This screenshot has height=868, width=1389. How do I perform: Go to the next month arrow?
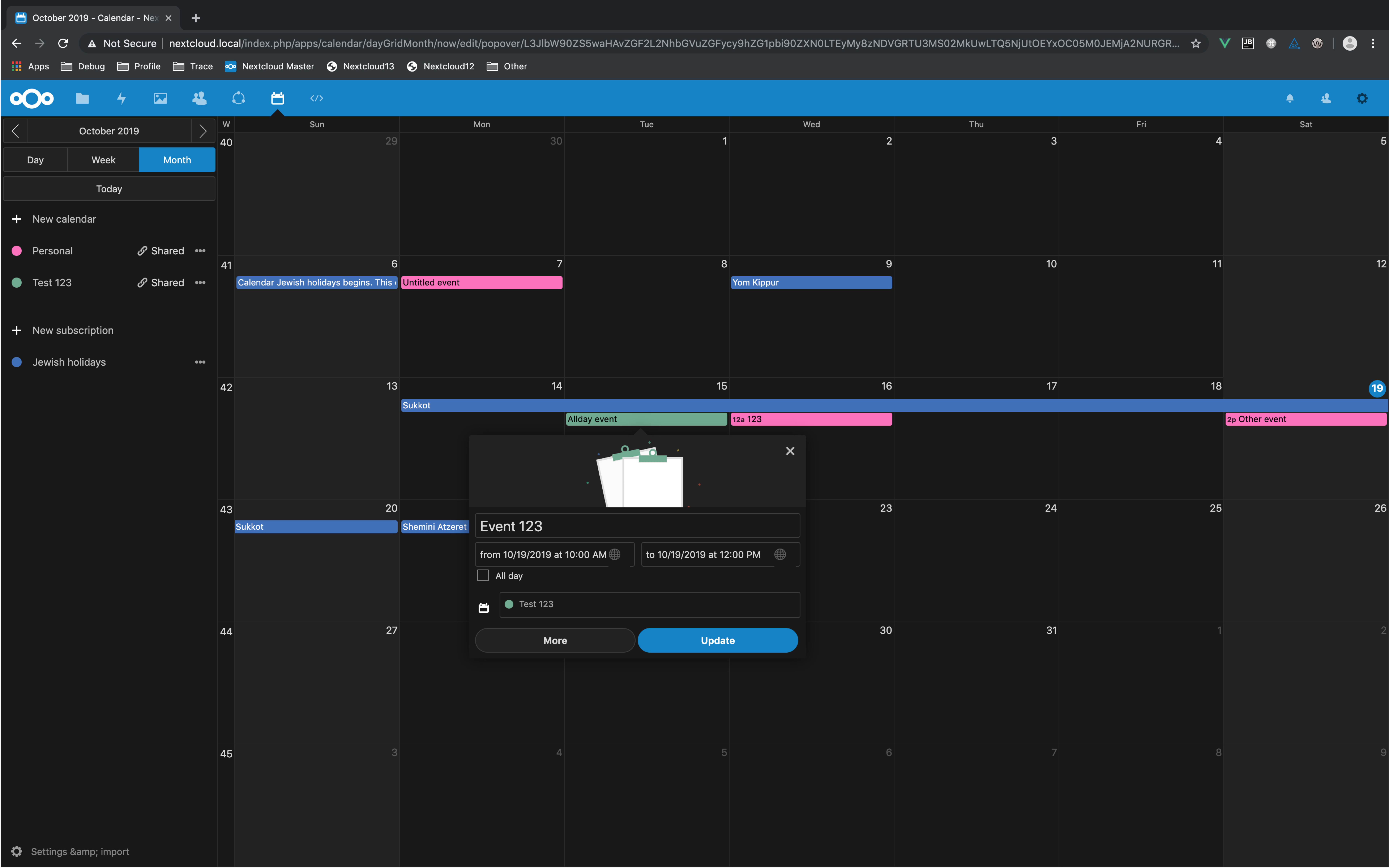(203, 131)
